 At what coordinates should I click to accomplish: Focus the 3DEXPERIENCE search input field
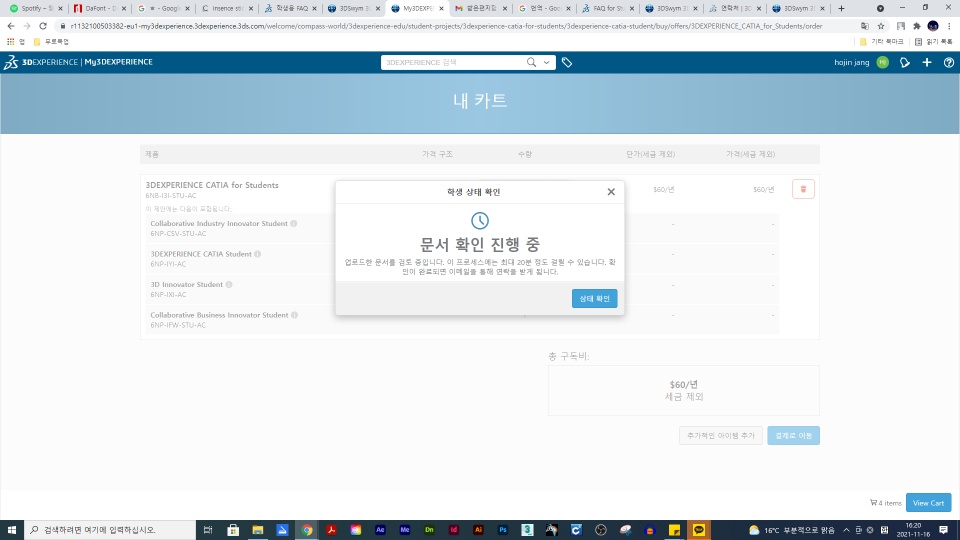click(453, 62)
